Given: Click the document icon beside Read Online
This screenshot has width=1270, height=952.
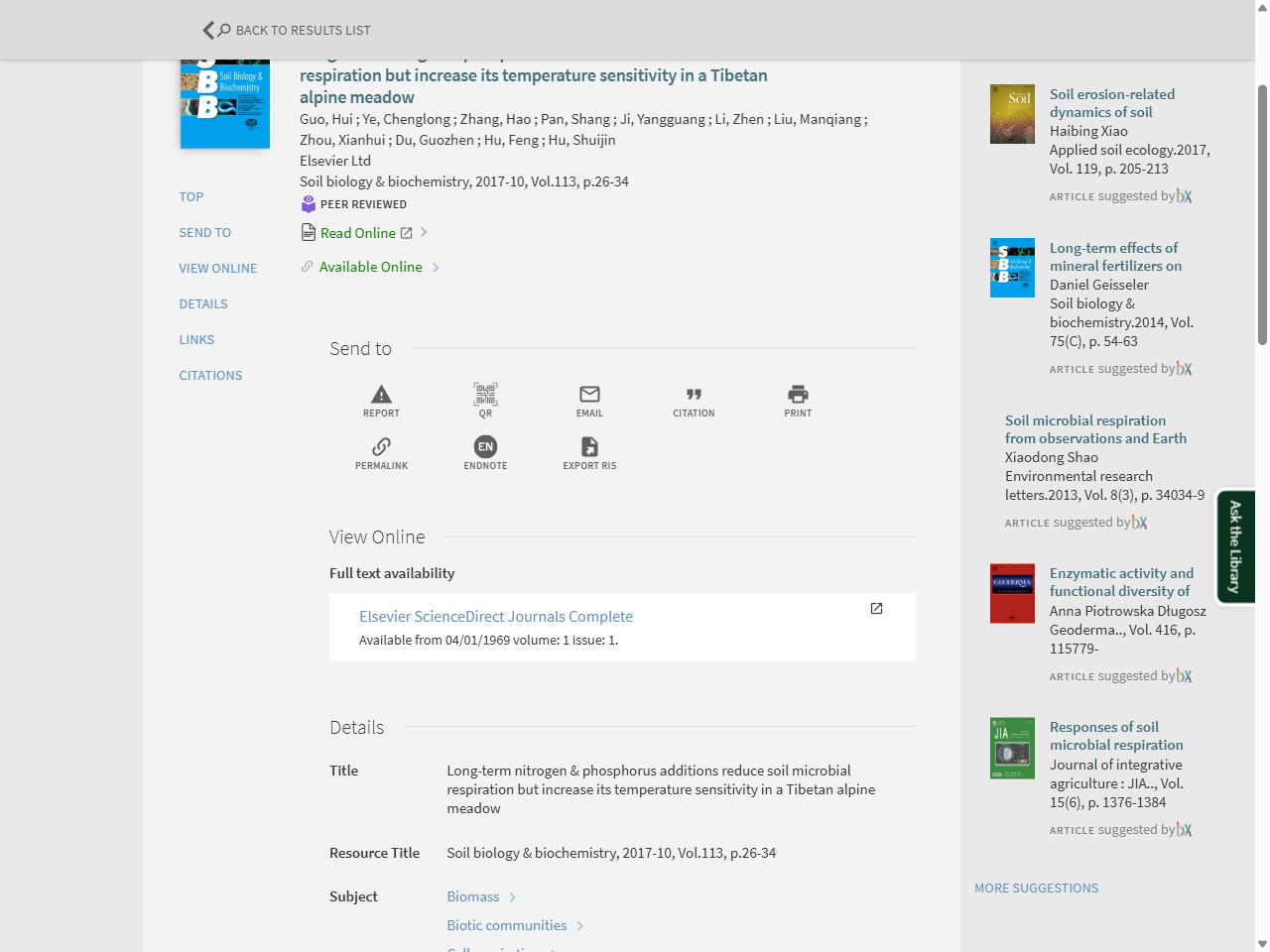Looking at the screenshot, I should point(309,232).
